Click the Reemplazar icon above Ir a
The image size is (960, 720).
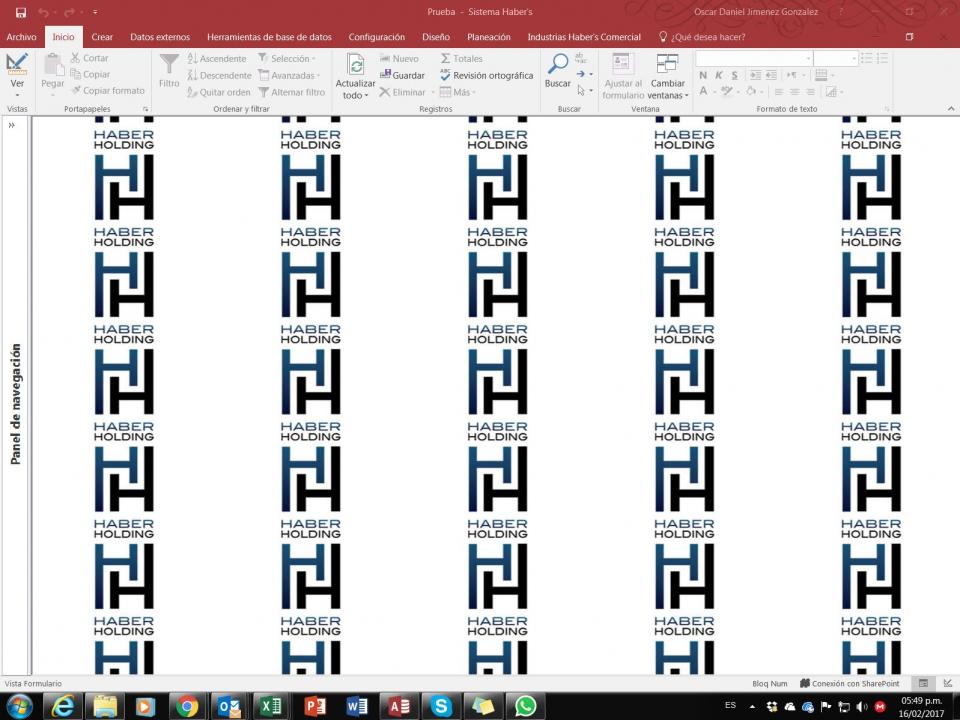coord(580,59)
